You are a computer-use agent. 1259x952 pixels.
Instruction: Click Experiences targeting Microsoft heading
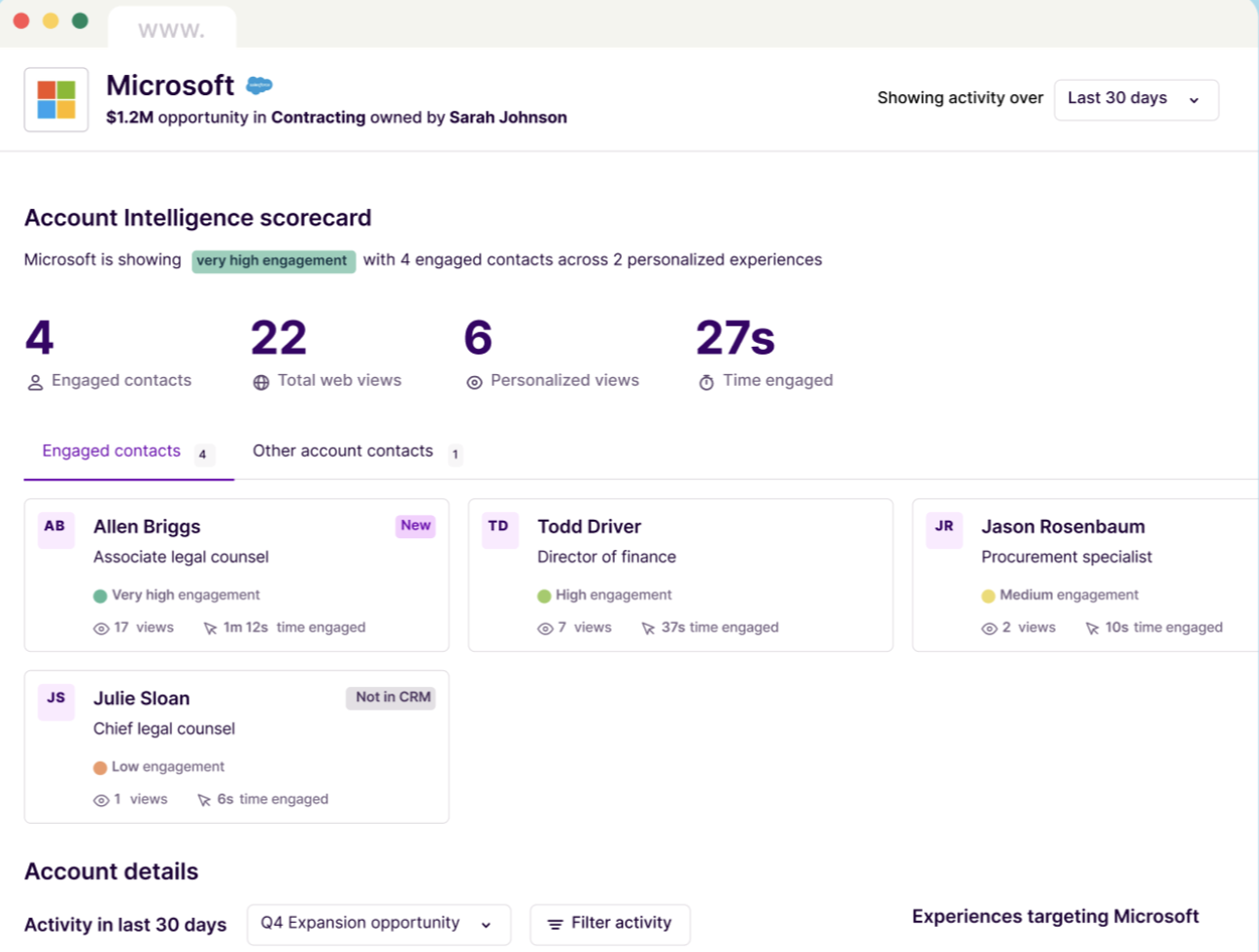(1055, 917)
